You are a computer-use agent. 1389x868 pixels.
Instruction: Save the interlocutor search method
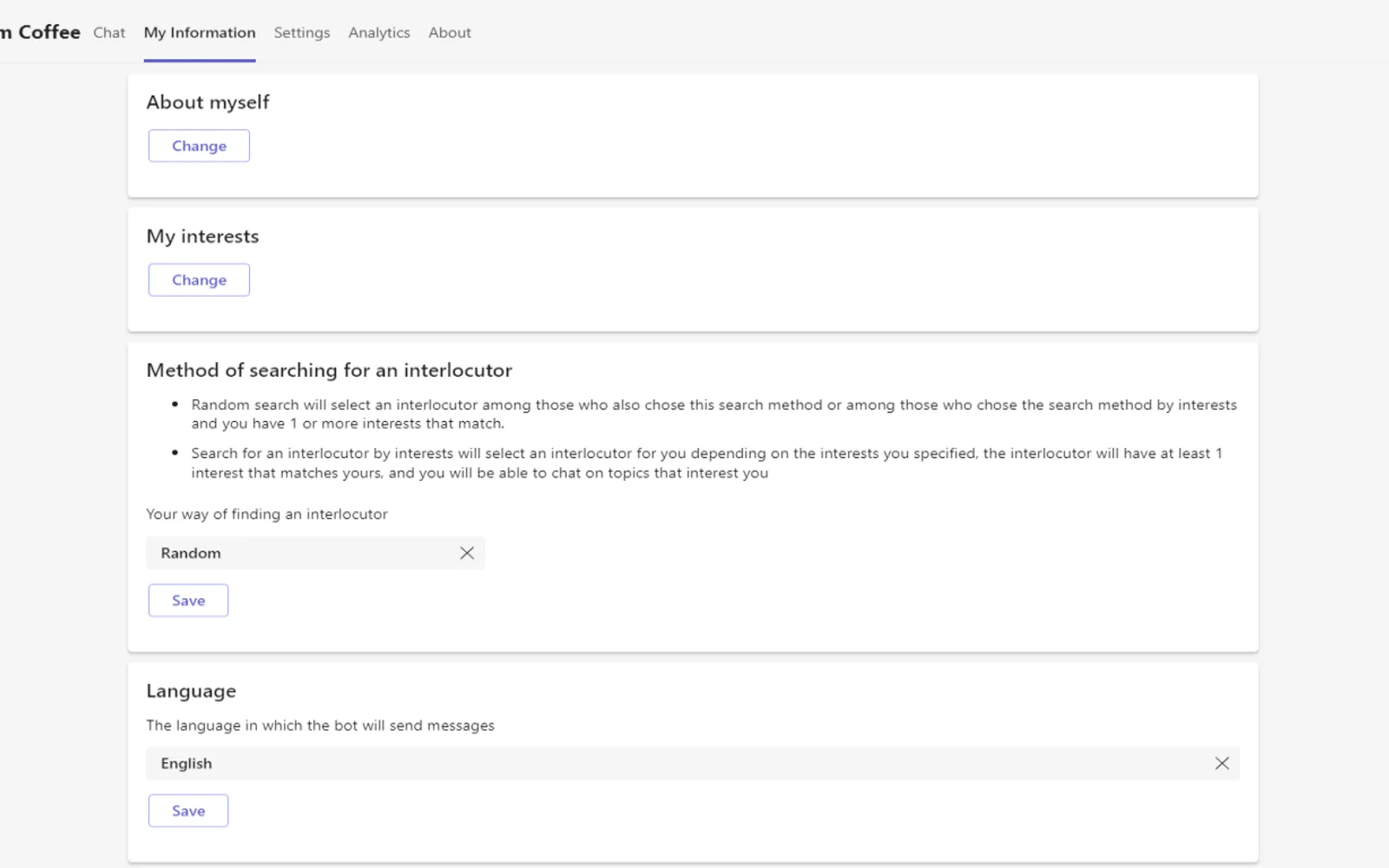click(x=188, y=601)
